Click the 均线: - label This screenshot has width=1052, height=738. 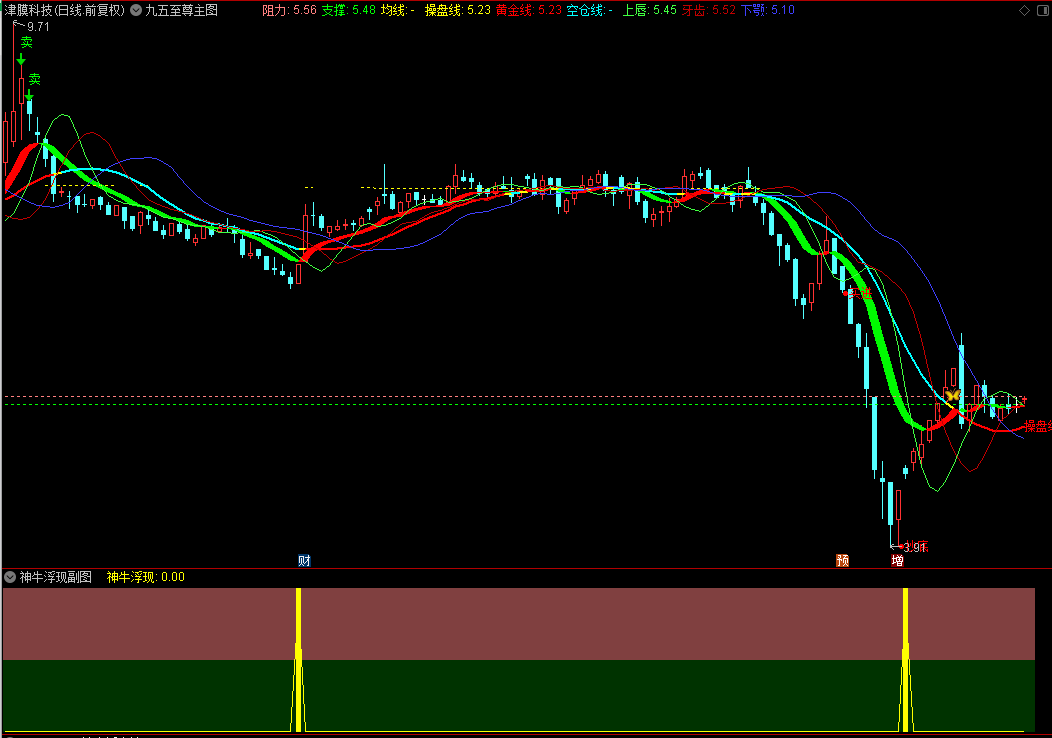(x=398, y=10)
